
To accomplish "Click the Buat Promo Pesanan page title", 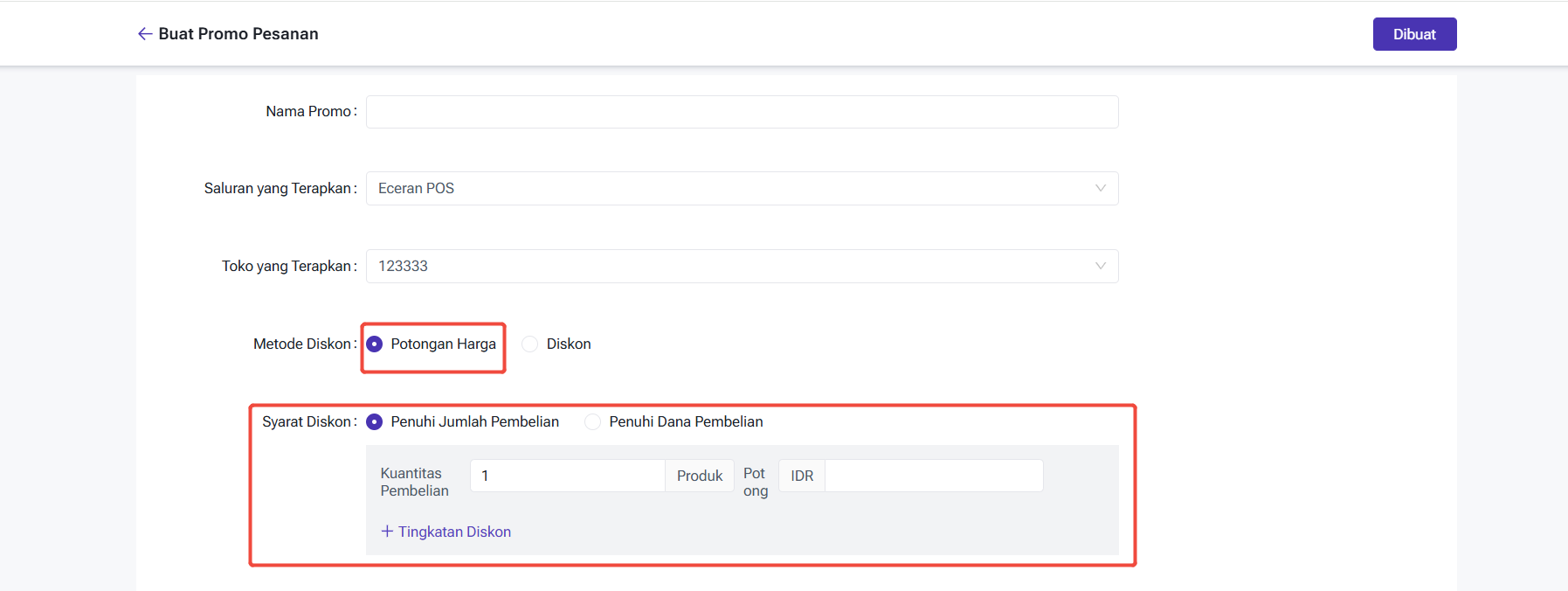I will (x=238, y=34).
